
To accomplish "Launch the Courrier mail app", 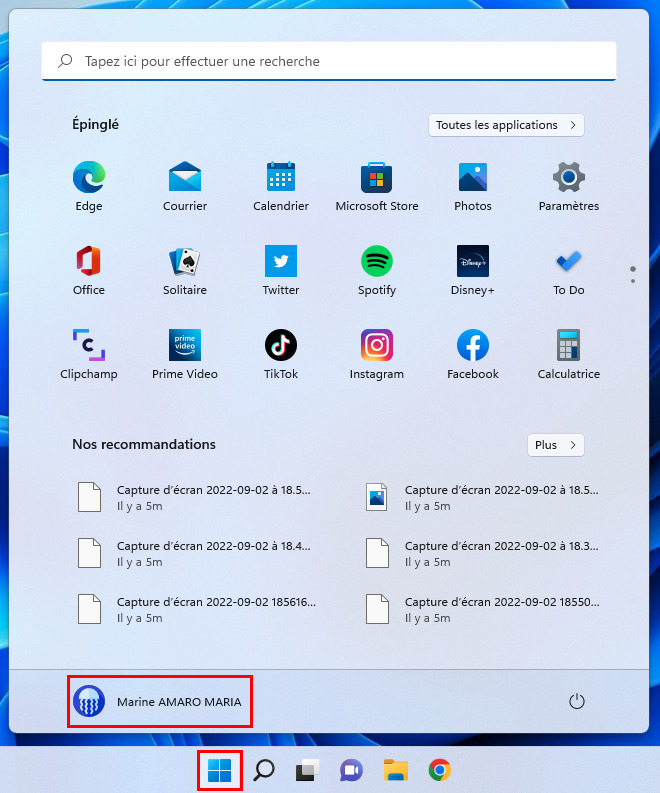I will tap(185, 186).
